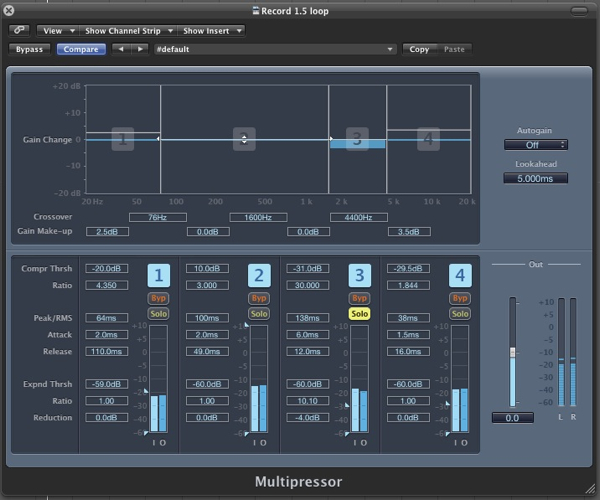This screenshot has height=500, width=600.
Task: Click band 2 Compr Thrsh 10.0dB field
Action: pyautogui.click(x=207, y=269)
